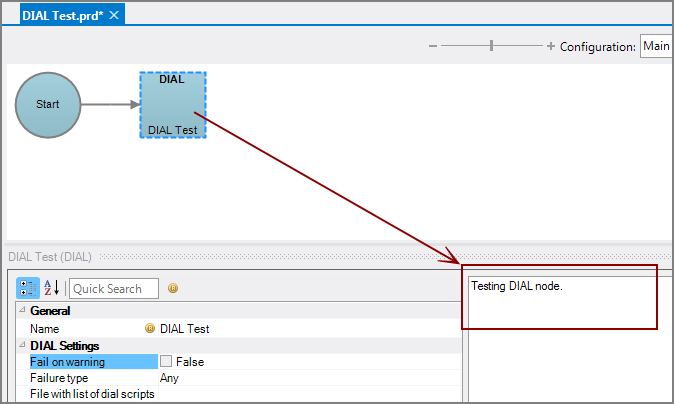Collapse the General property group
Image resolution: width=674 pixels, height=404 pixels.
click(22, 310)
